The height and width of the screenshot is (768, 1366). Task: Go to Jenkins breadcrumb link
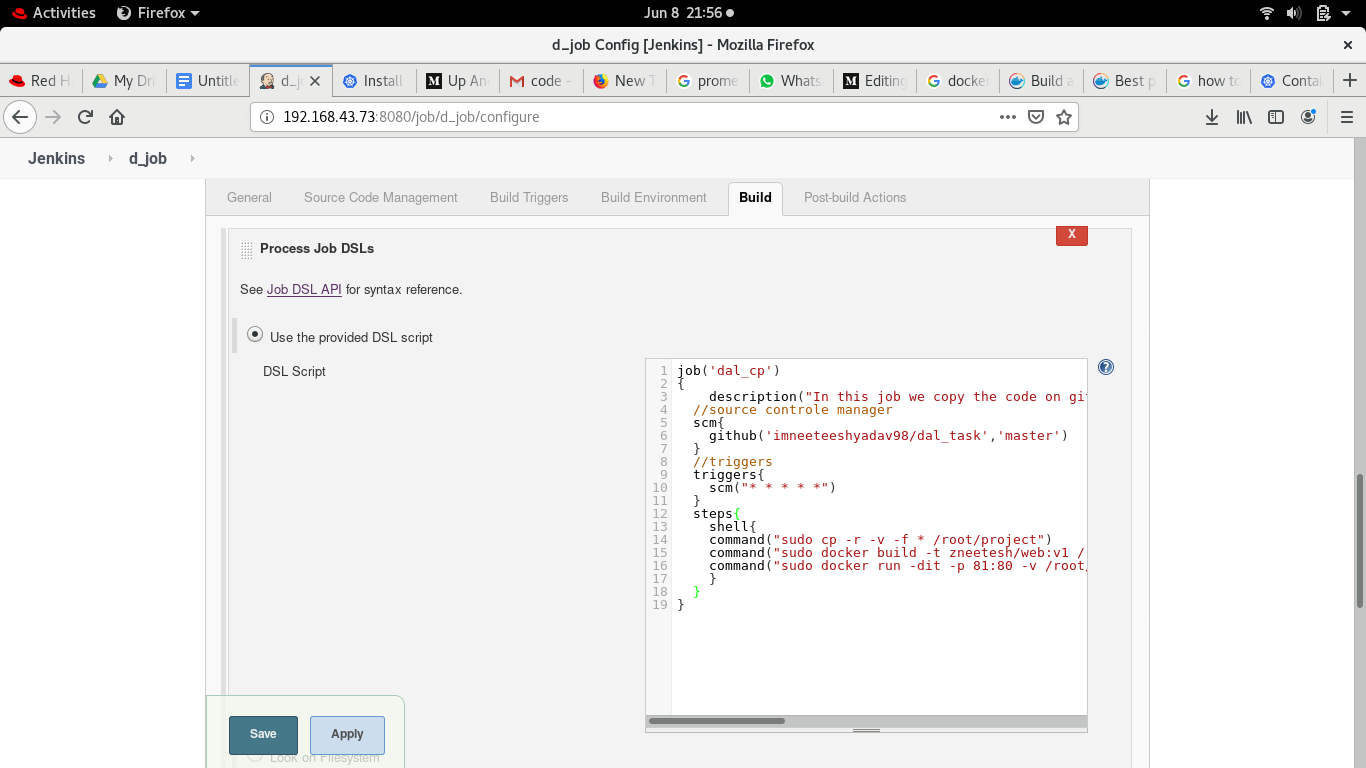click(x=56, y=159)
